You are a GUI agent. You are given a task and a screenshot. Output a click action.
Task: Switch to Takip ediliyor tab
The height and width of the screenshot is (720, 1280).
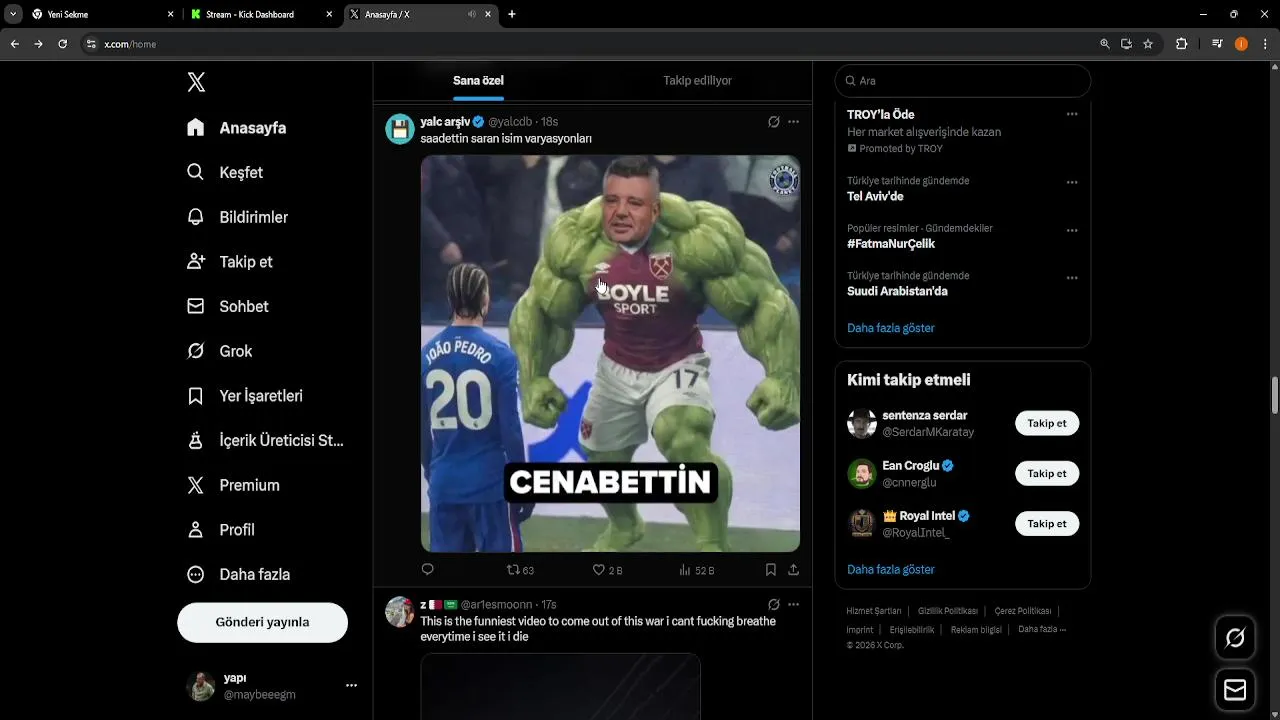(697, 81)
